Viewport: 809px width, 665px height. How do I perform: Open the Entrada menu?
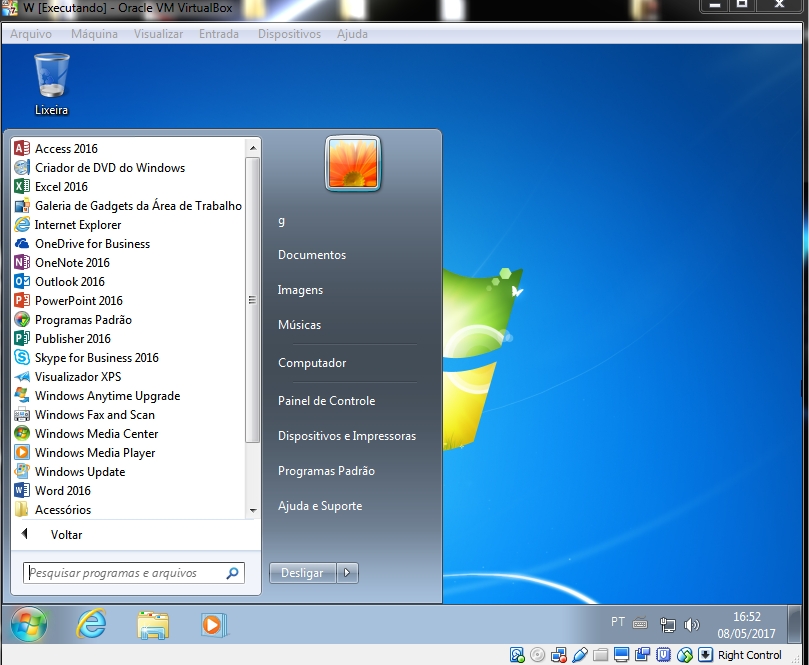coord(219,34)
